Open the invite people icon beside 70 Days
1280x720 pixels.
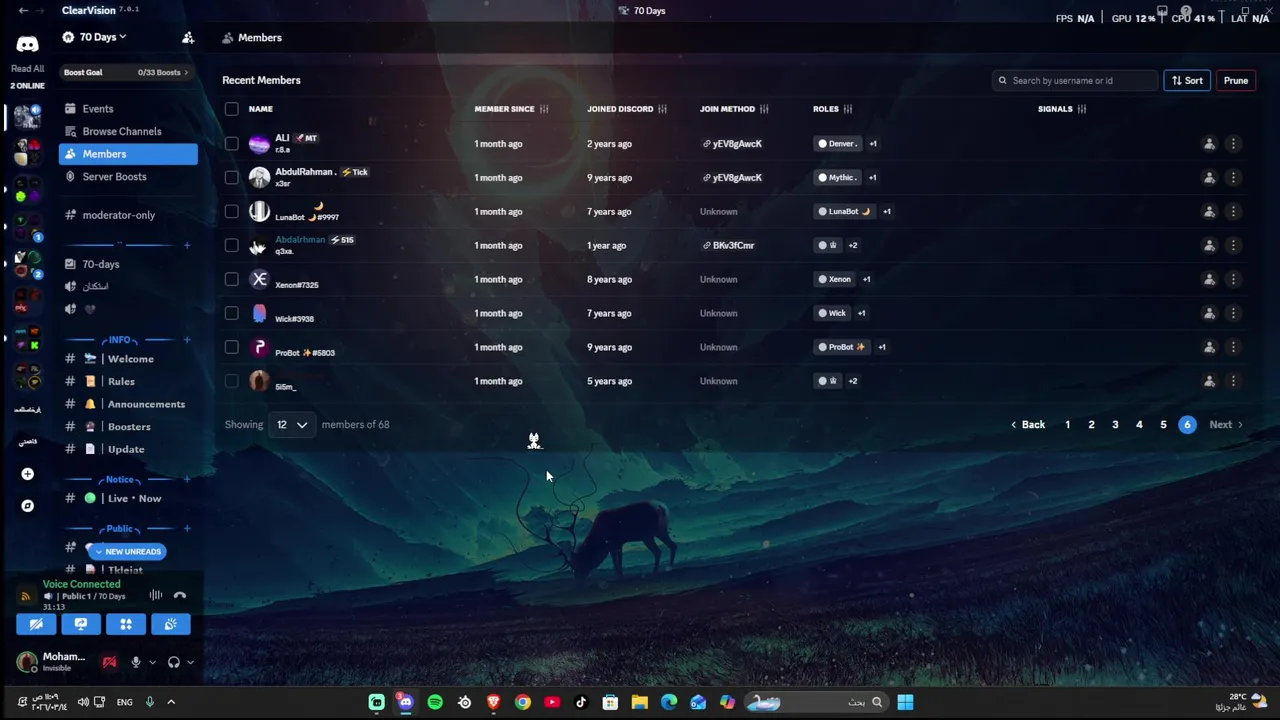click(x=188, y=37)
